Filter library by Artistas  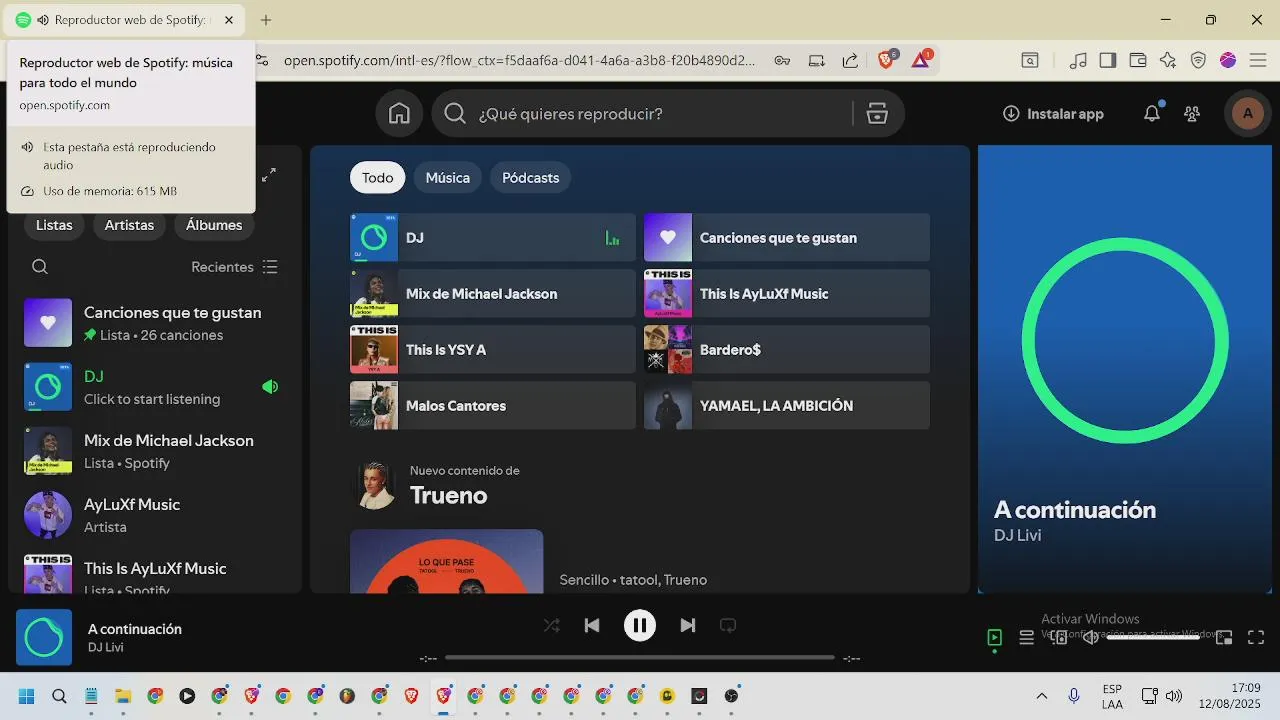130,225
